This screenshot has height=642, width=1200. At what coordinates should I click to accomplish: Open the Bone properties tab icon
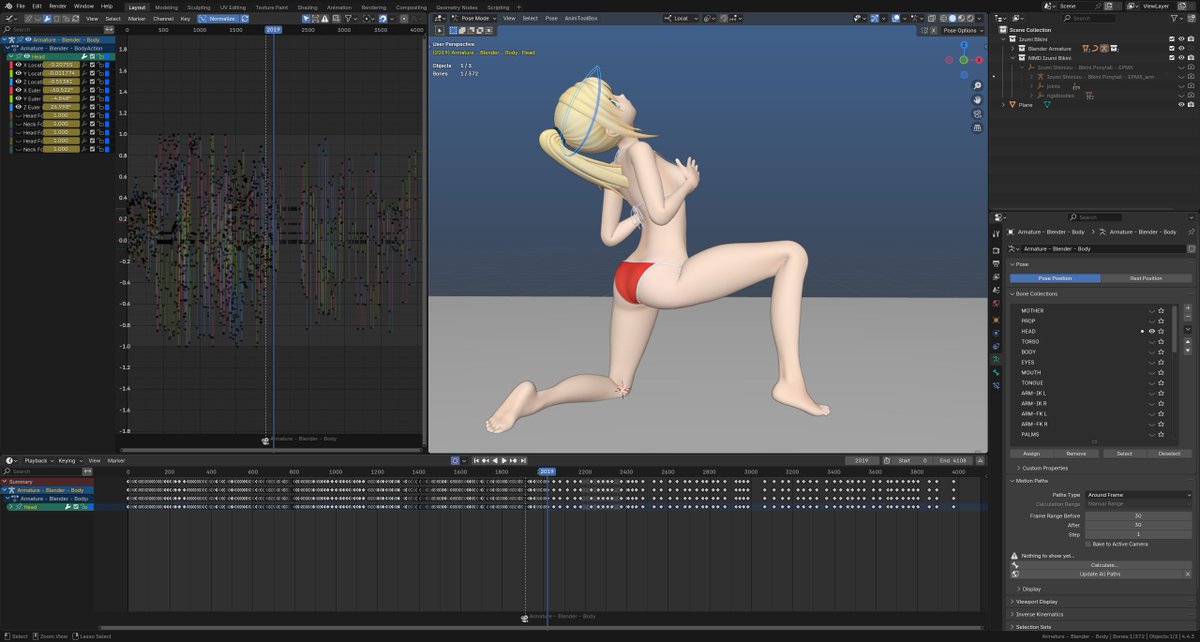click(996, 372)
